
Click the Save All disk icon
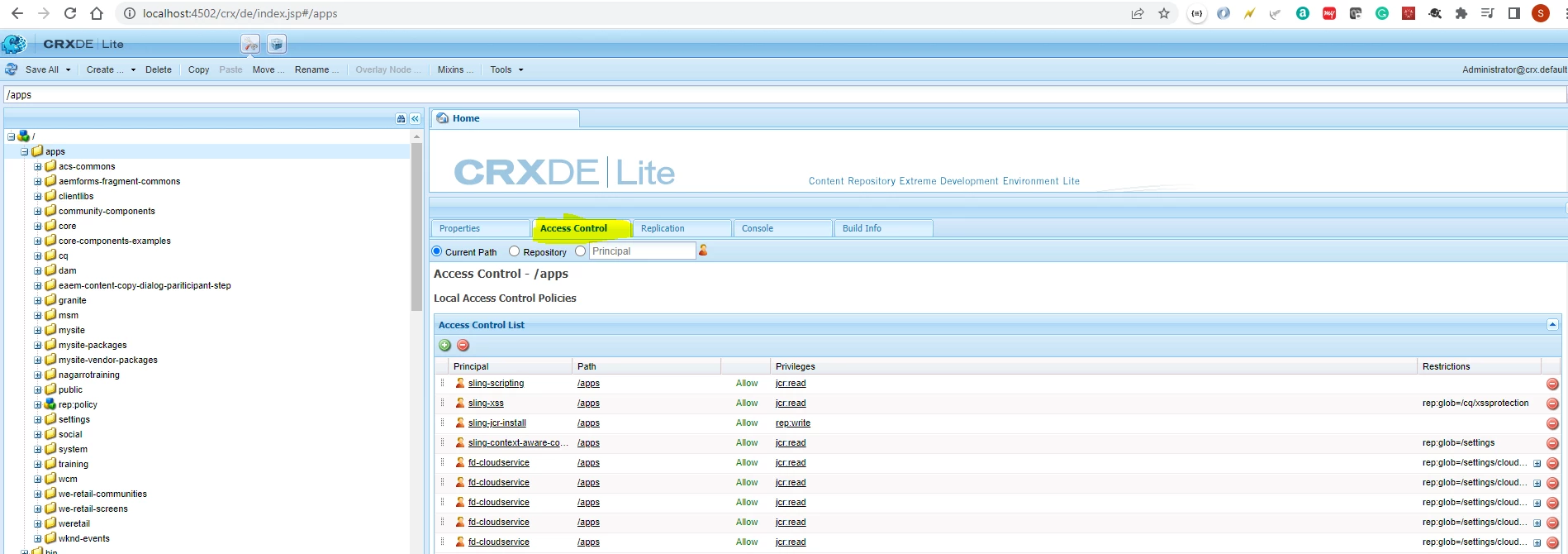point(12,69)
